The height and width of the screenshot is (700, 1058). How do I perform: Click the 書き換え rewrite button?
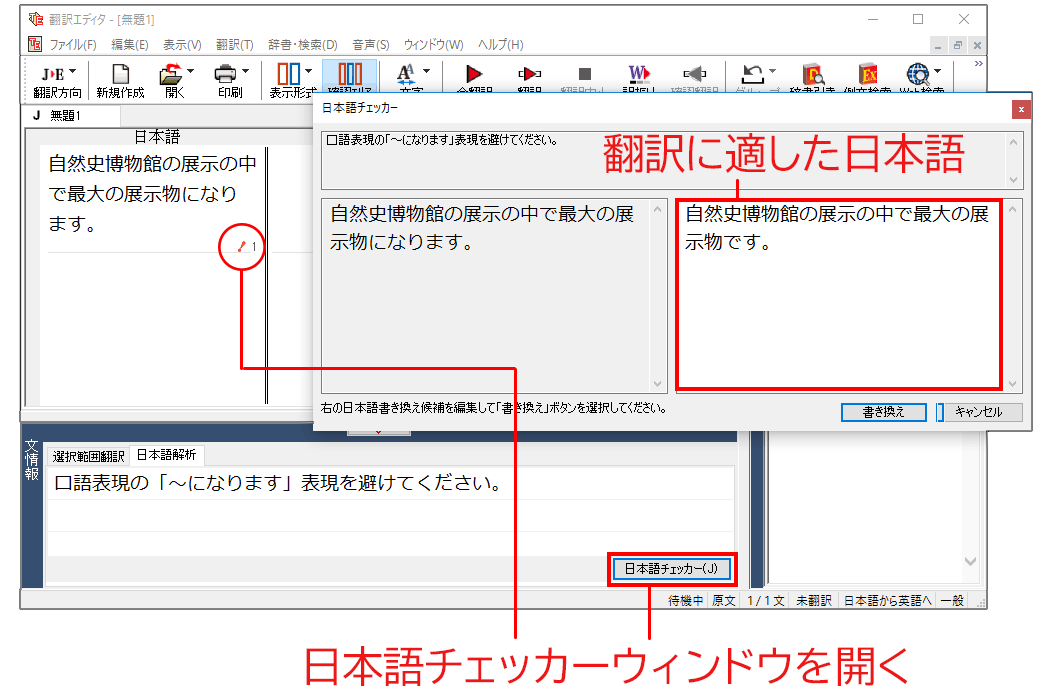pos(883,412)
